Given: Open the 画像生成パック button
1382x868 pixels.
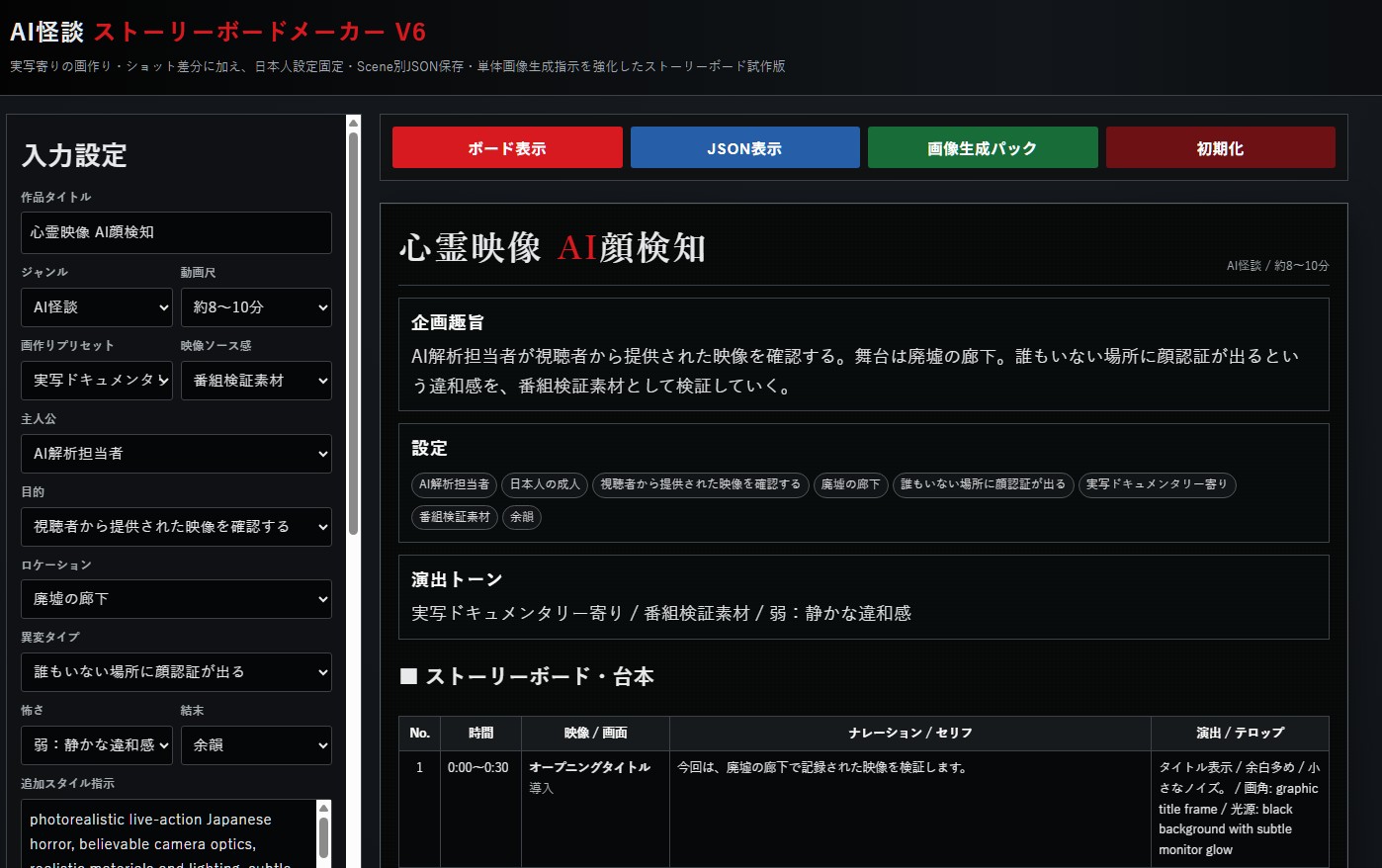Looking at the screenshot, I should [983, 147].
